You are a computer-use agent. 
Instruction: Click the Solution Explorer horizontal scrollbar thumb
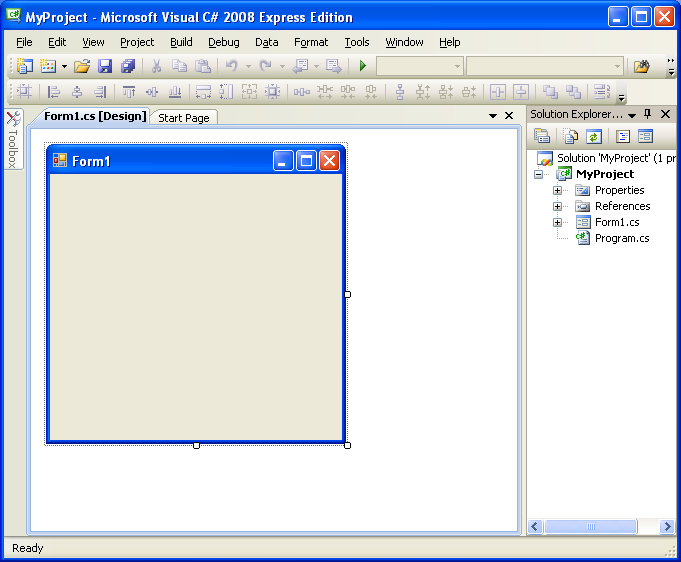591,526
